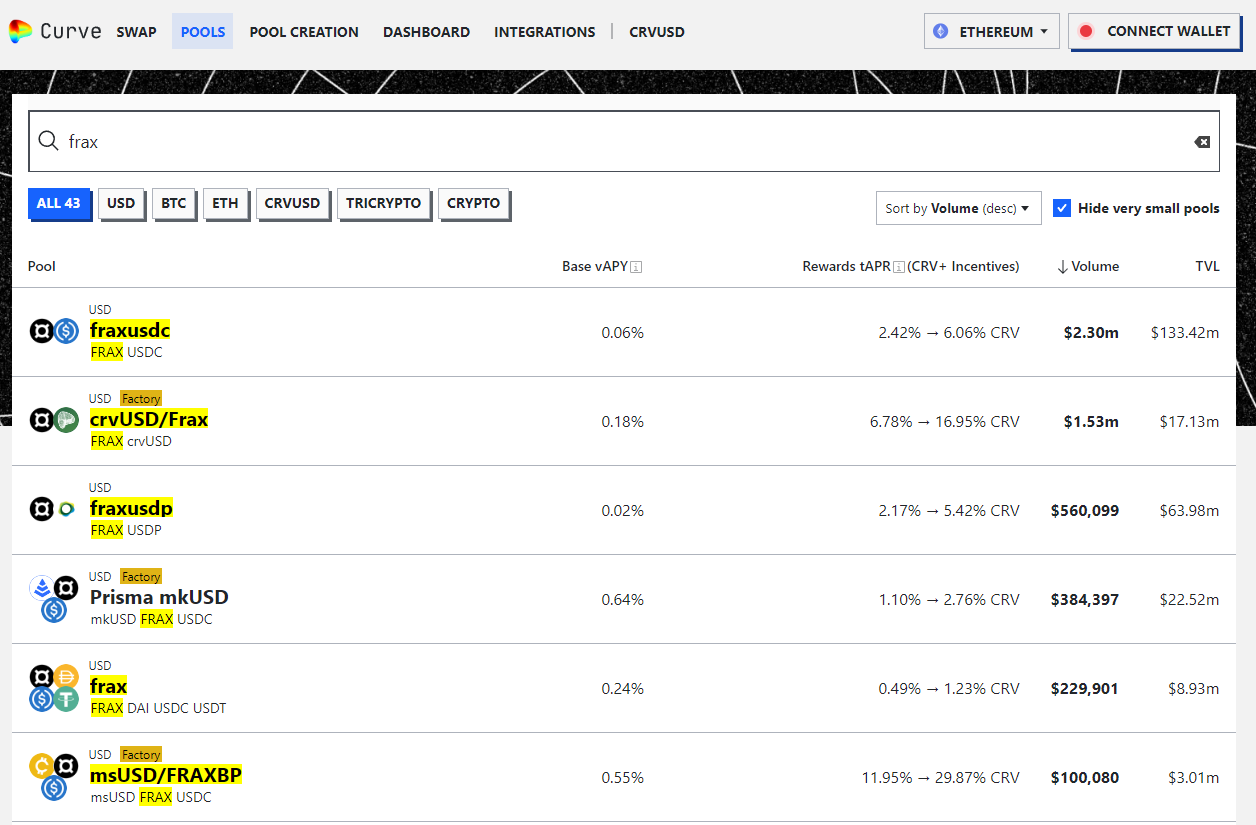Select the ALL 43 filter button
Screen dimensions: 1256x825
pos(58,203)
